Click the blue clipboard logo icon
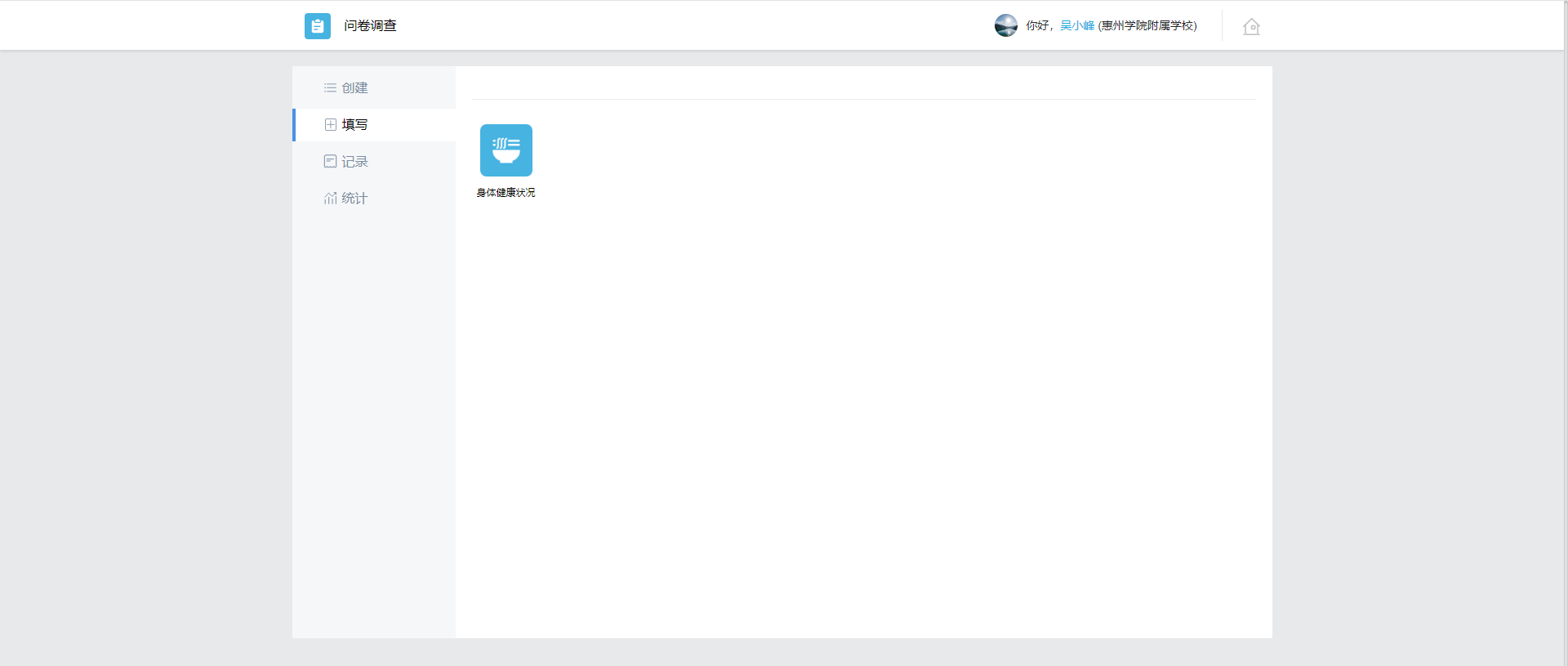Viewport: 1568px width, 666px height. (x=318, y=26)
